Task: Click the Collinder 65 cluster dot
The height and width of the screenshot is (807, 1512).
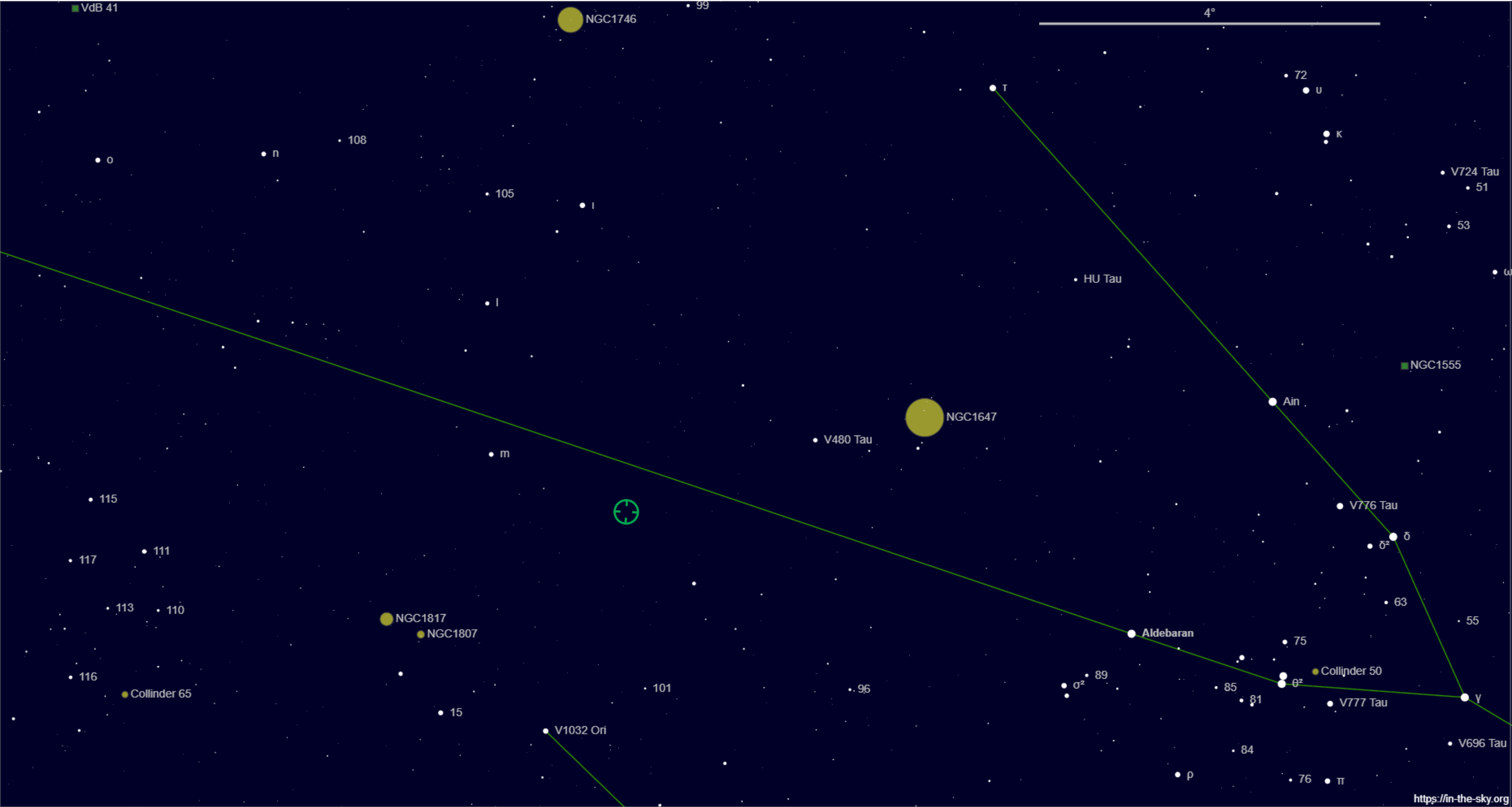Action: pos(125,694)
